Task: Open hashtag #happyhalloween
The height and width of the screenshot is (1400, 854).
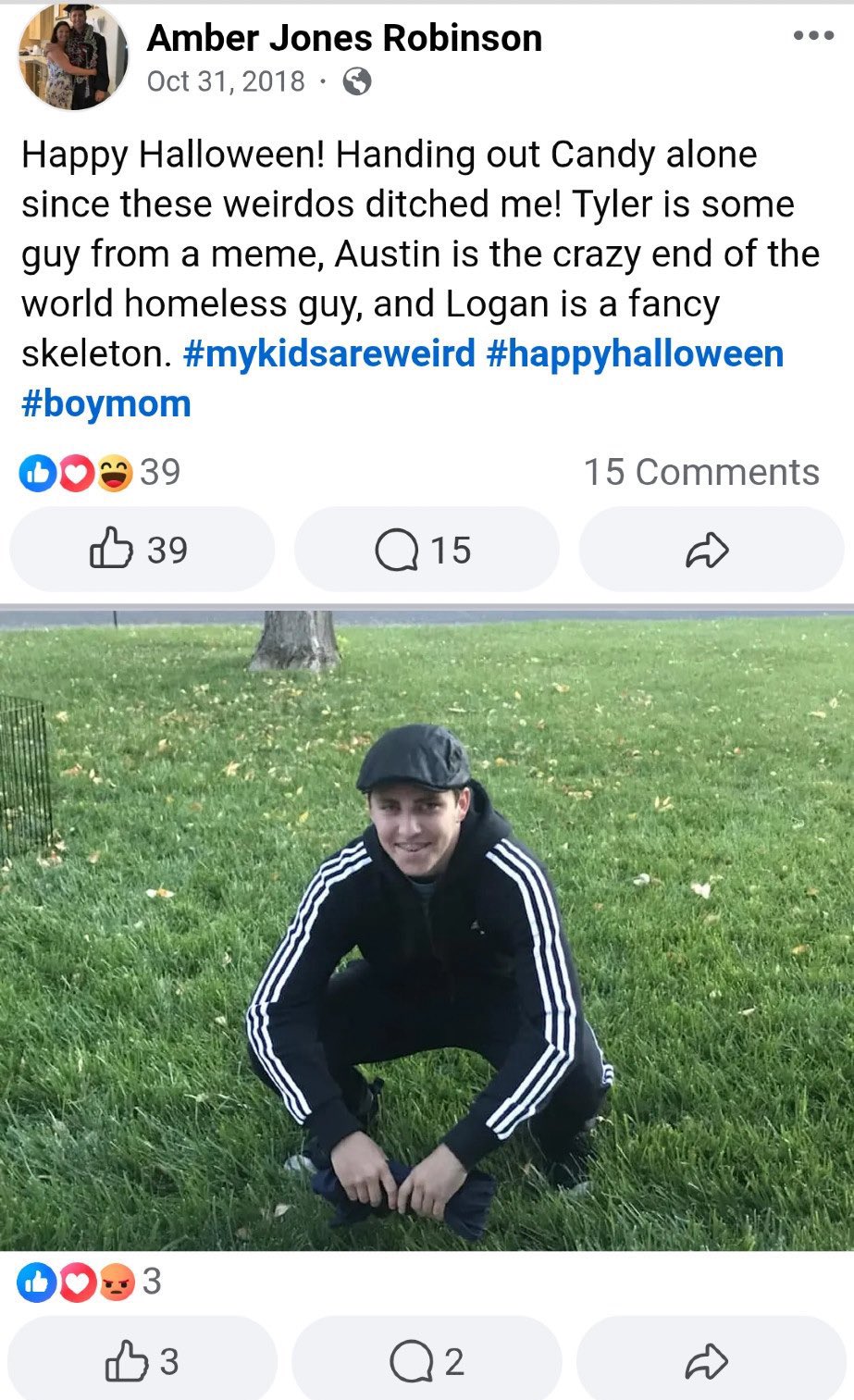Action: pos(635,353)
